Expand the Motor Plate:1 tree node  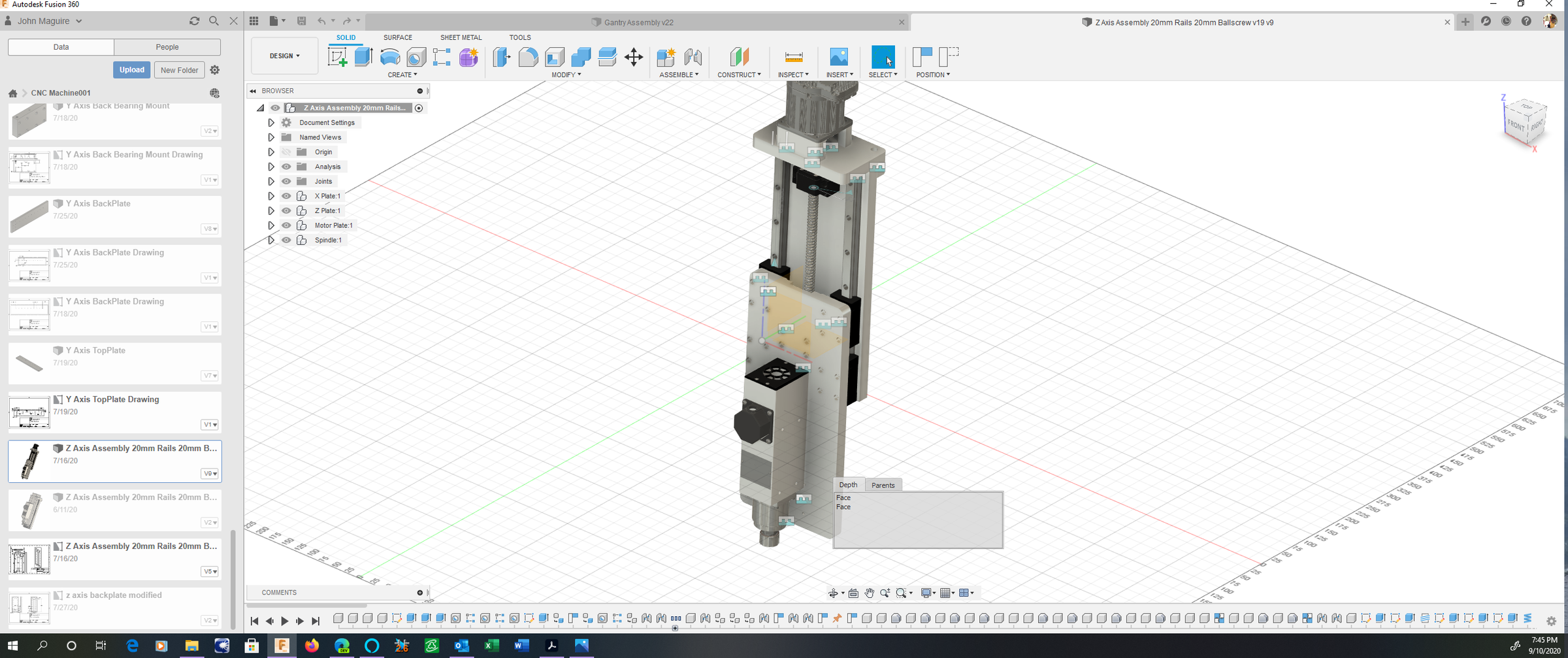pos(271,225)
